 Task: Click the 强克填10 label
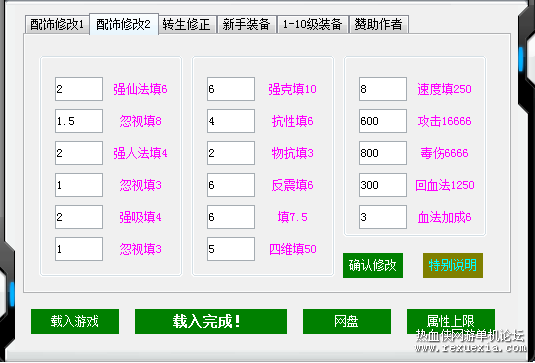coord(292,89)
